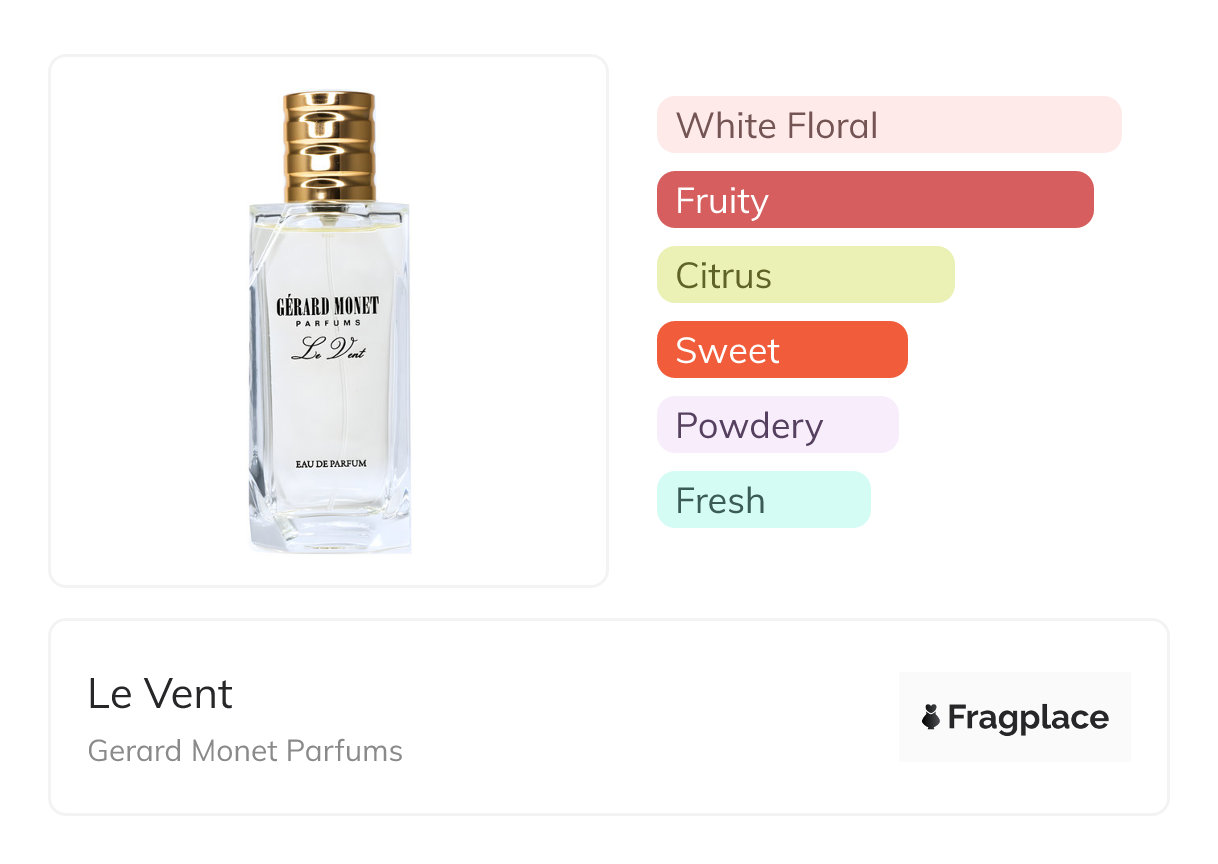Open the Le Vent bottle photo
The height and width of the screenshot is (864, 1218).
[x=329, y=400]
